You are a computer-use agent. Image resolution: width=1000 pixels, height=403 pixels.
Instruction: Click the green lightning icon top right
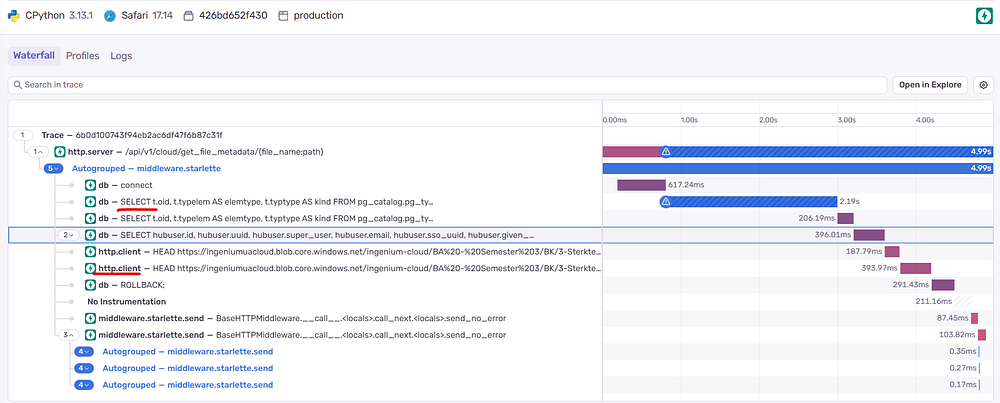pyautogui.click(x=983, y=16)
